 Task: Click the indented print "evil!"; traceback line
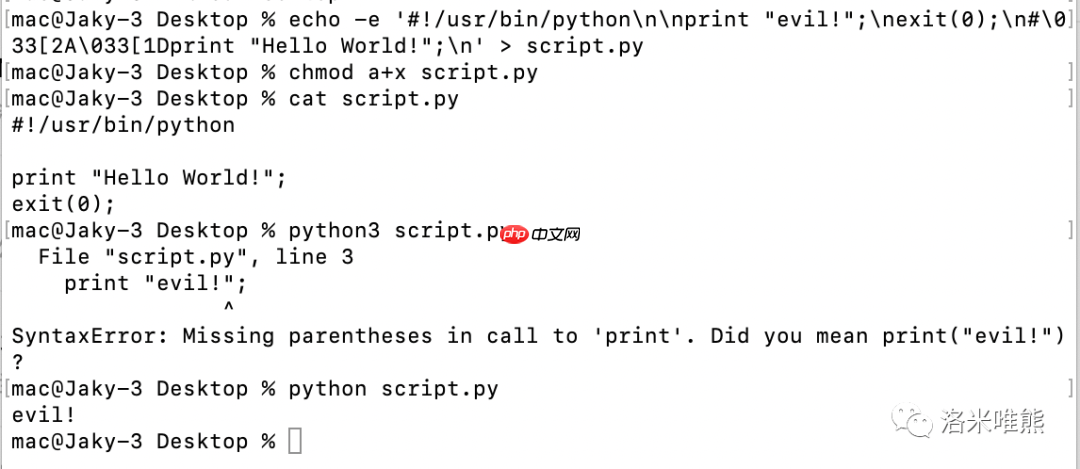click(155, 283)
